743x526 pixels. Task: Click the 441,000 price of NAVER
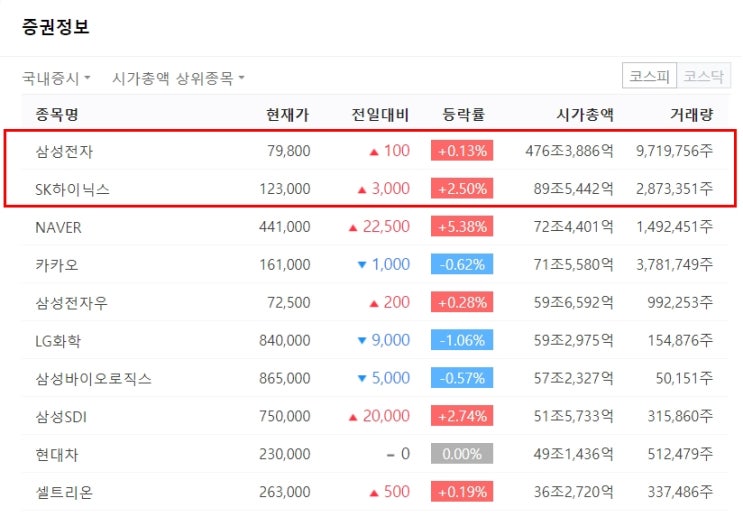[x=285, y=227]
